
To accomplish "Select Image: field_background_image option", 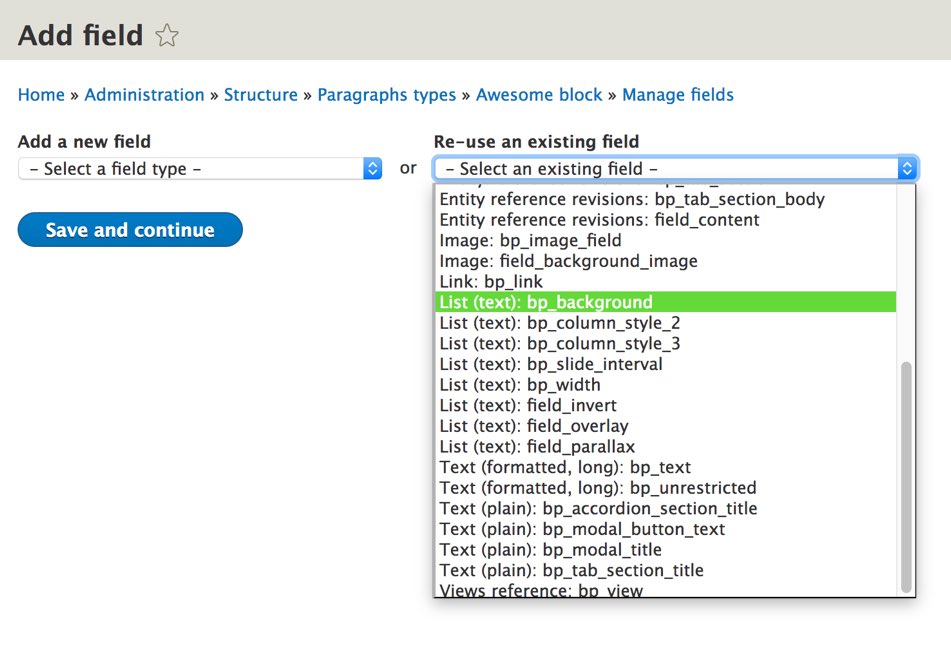I will point(665,261).
